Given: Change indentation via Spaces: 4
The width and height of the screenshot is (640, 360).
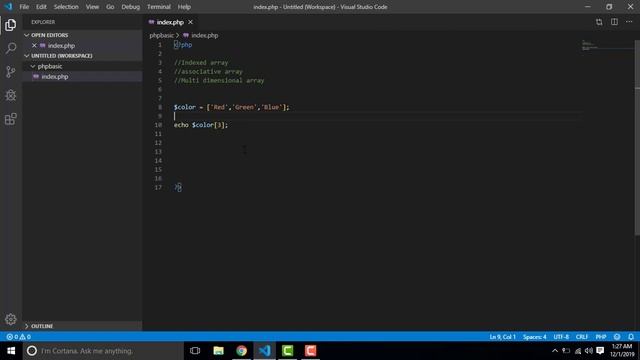Looking at the screenshot, I should pos(534,337).
